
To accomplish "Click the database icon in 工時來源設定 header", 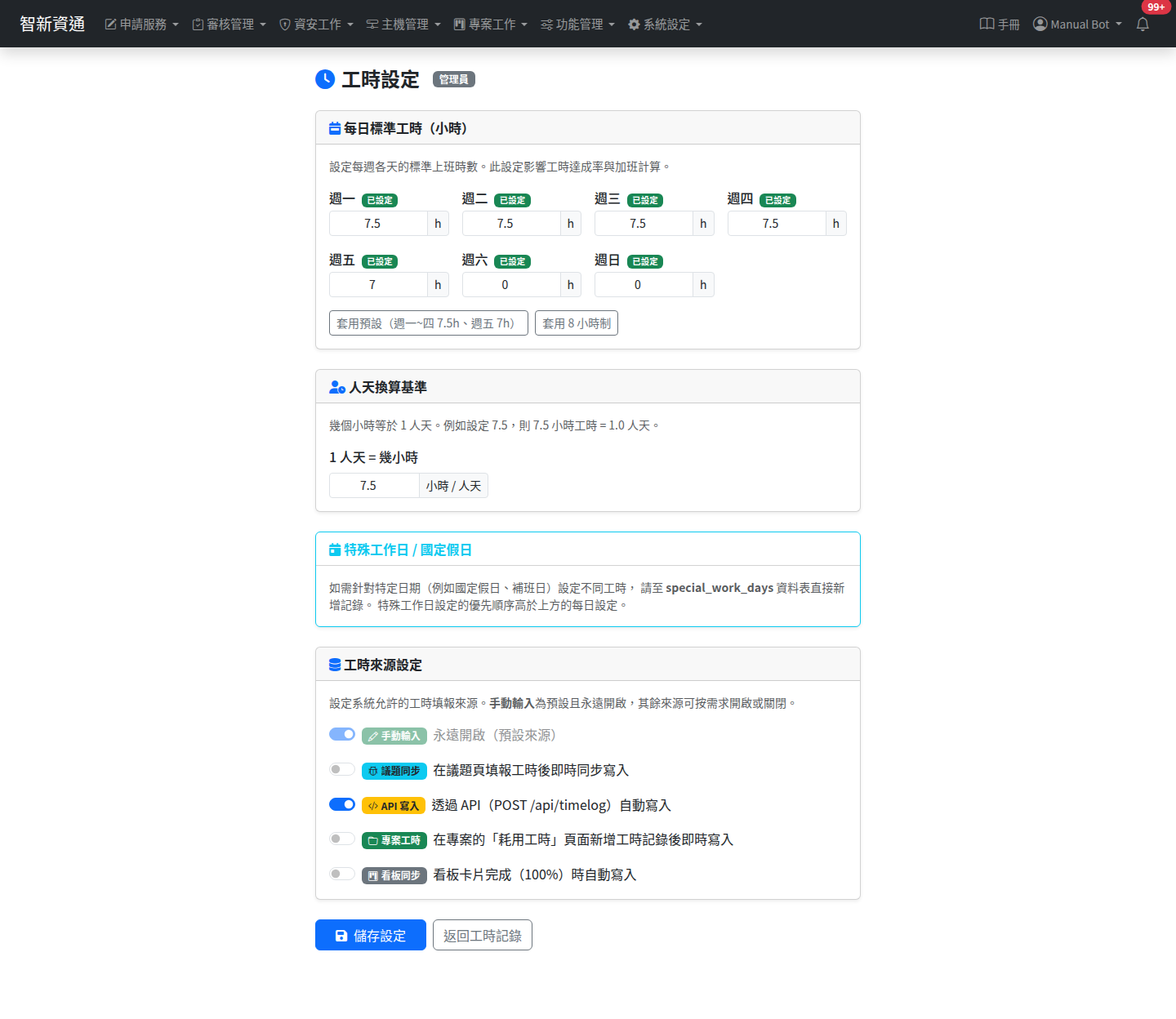I will pos(335,665).
